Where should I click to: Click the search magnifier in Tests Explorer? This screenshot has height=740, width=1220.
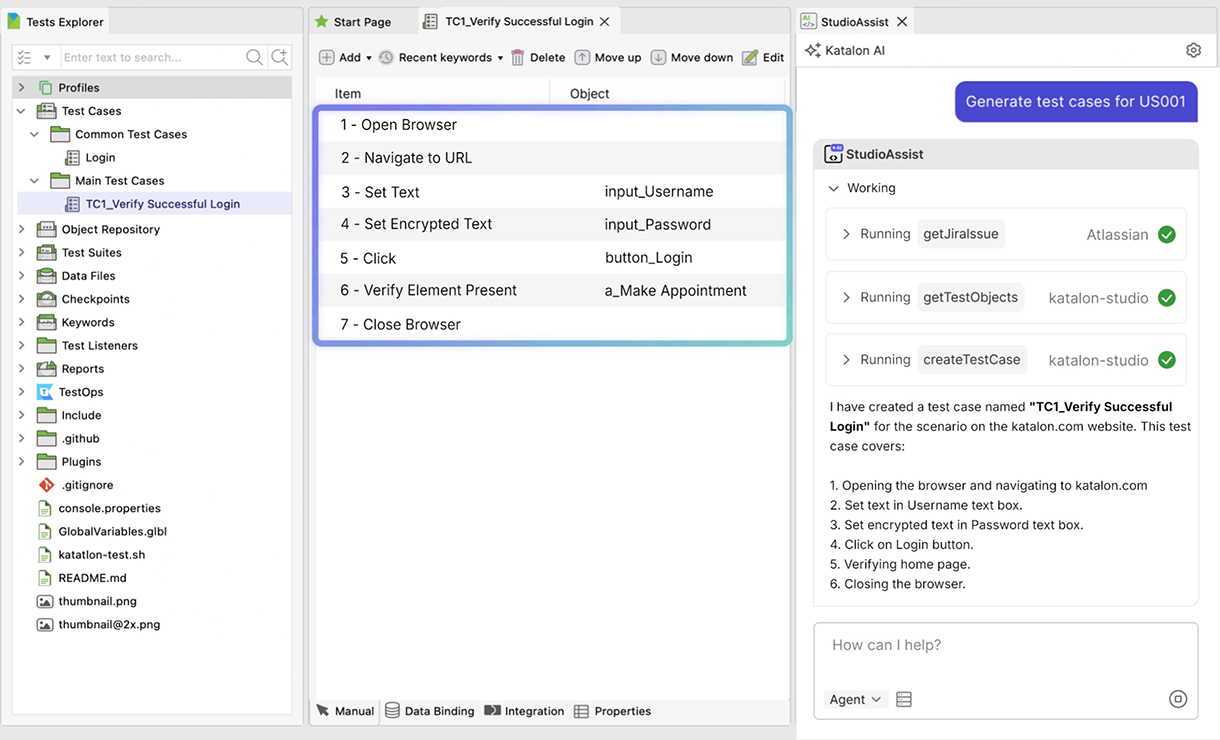coord(255,57)
